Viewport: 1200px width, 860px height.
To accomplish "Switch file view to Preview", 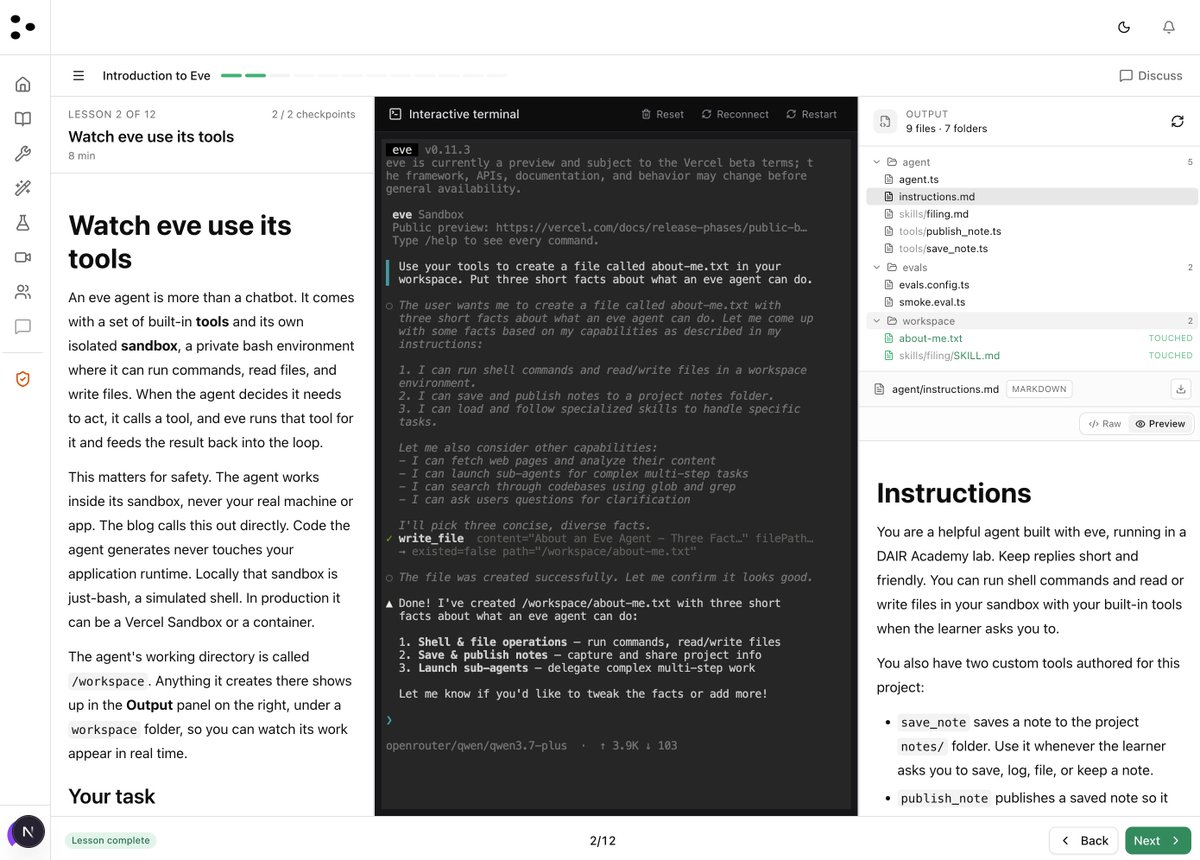I will [x=1160, y=424].
